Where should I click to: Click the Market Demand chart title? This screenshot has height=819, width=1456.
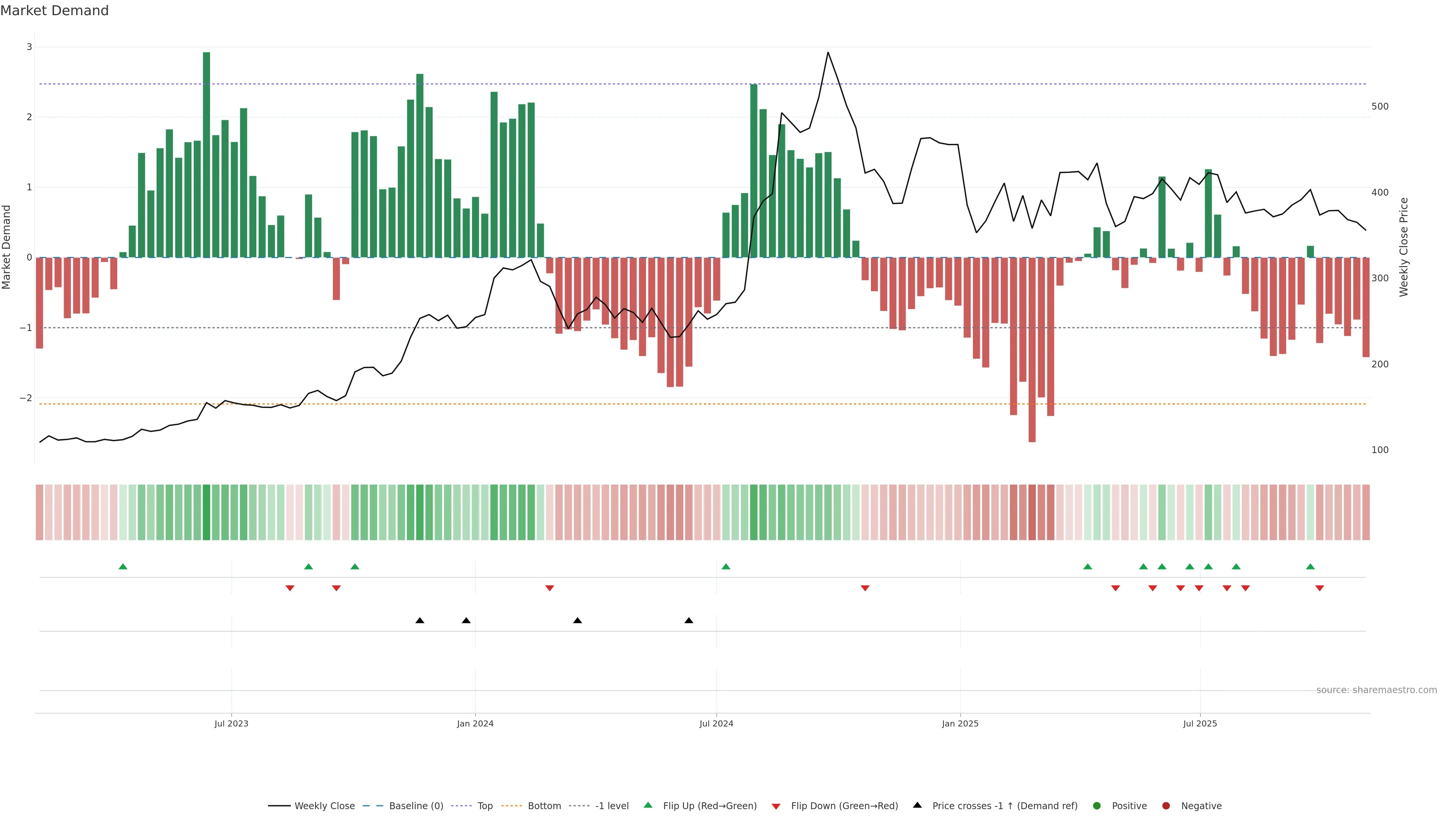click(54, 11)
